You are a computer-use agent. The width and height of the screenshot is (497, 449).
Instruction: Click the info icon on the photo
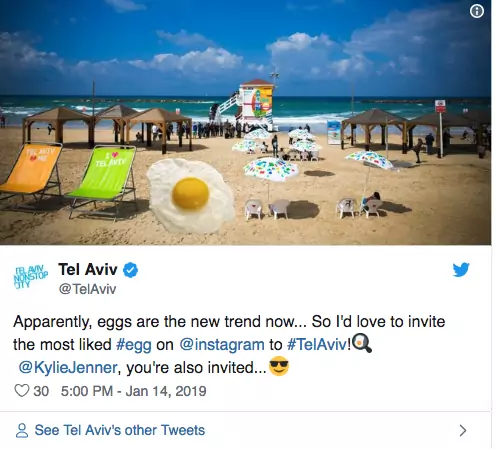click(476, 11)
